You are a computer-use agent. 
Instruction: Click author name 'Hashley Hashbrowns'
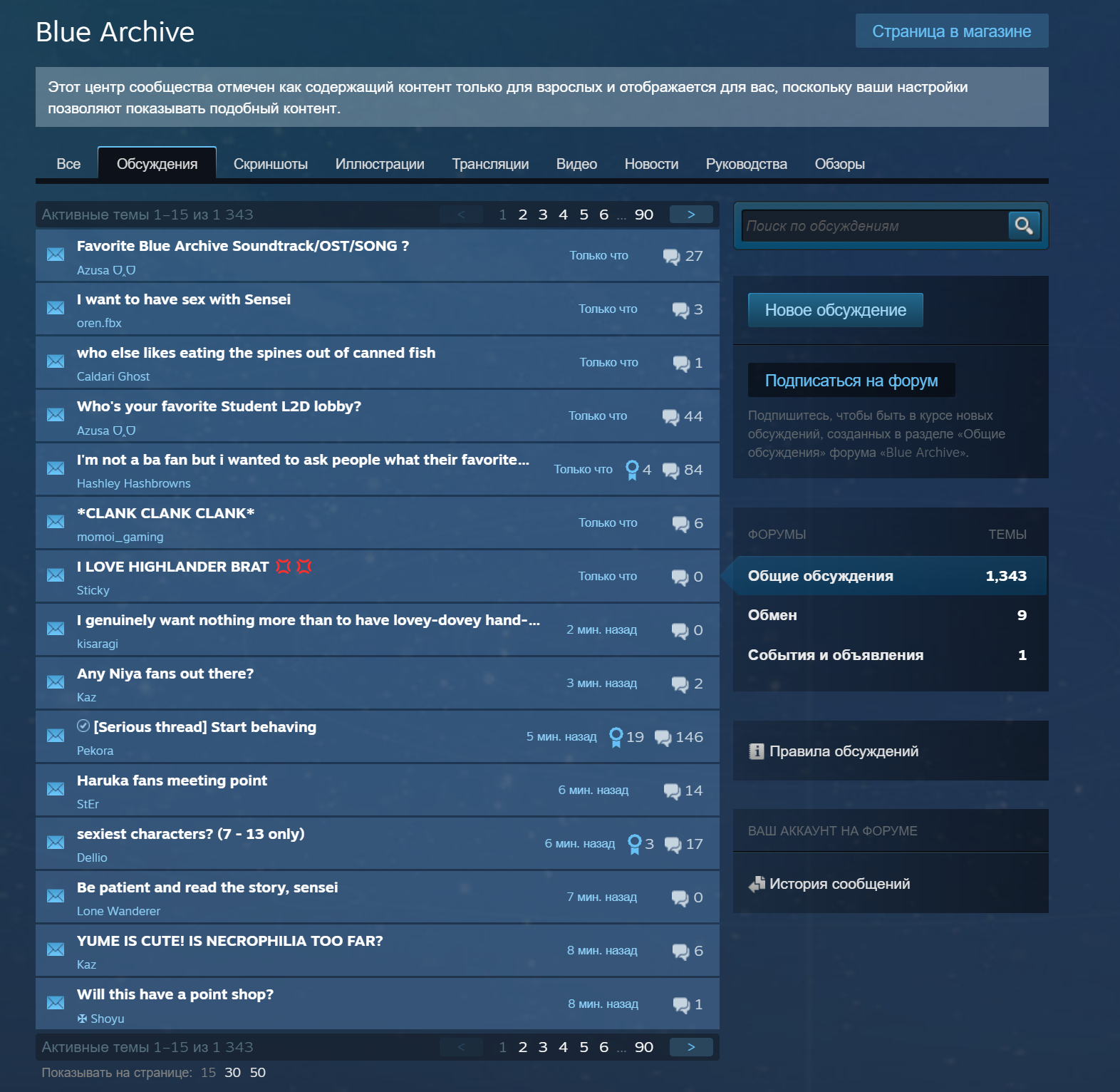(134, 483)
